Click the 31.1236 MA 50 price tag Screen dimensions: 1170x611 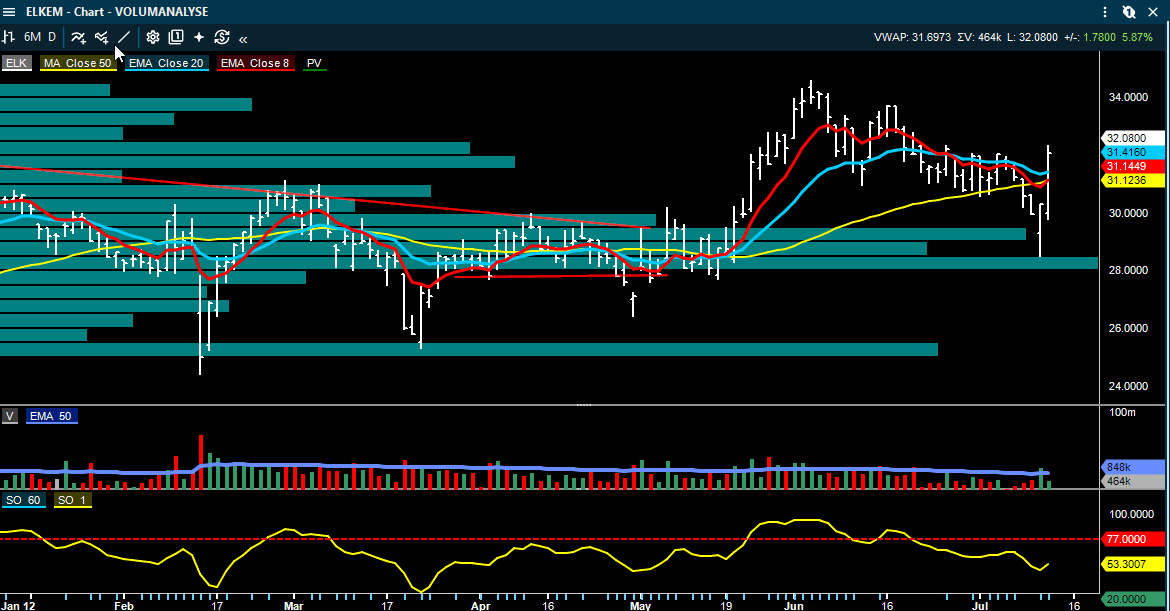[1133, 181]
